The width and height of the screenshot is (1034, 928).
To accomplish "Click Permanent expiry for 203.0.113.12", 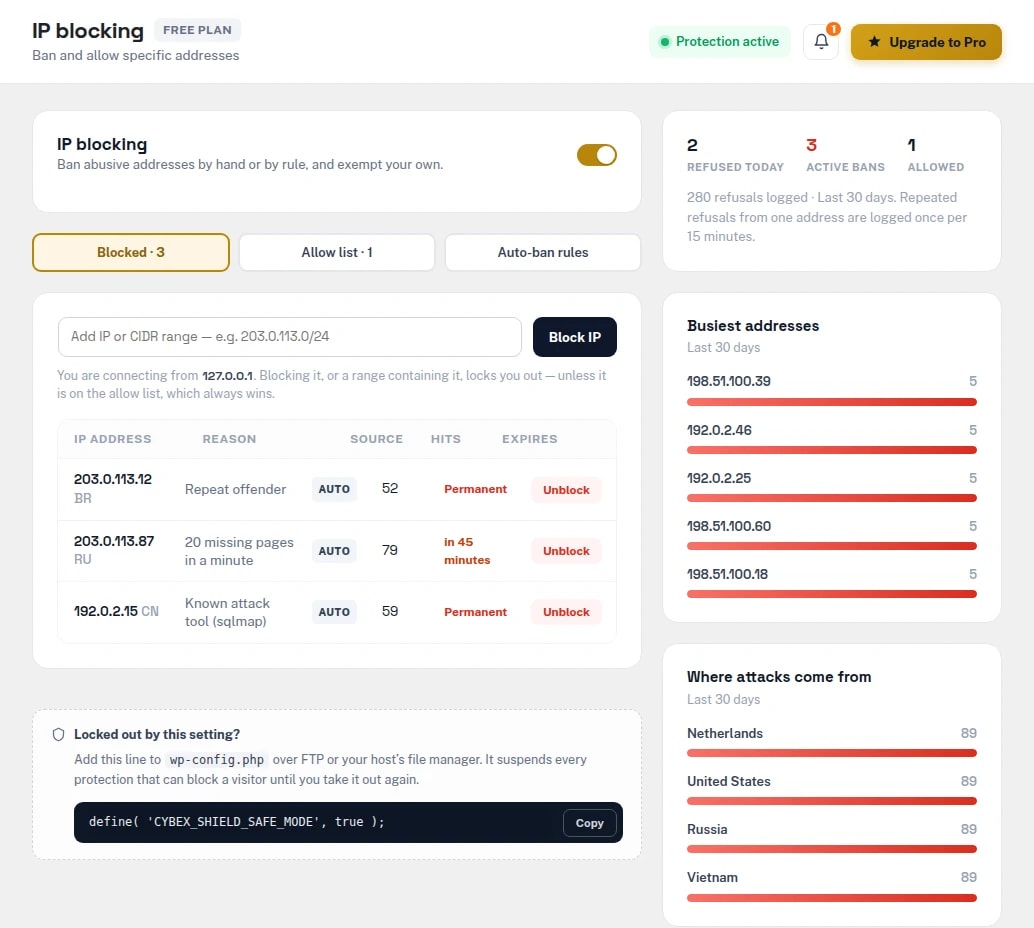I will click(x=475, y=489).
